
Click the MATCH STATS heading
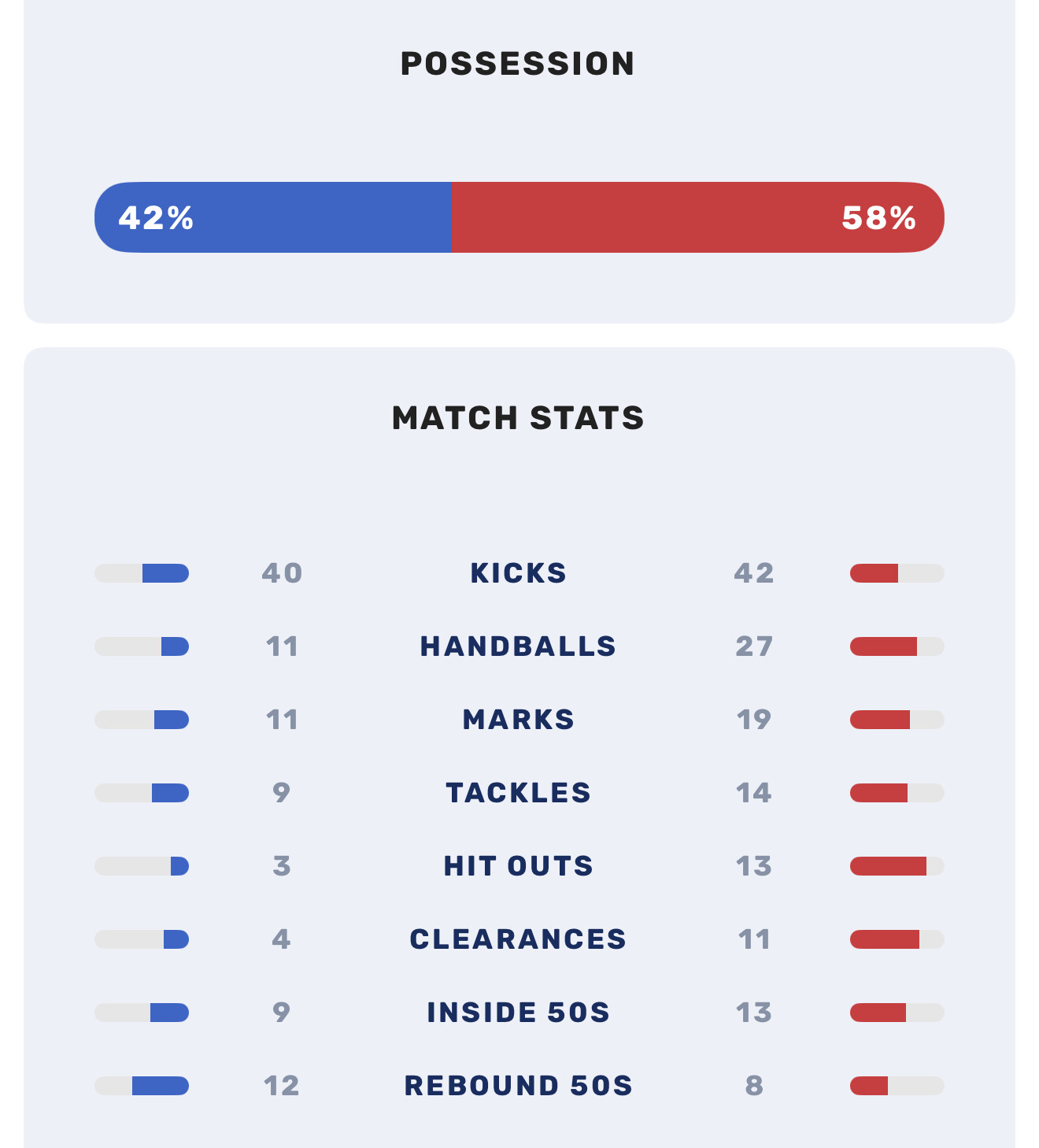point(518,418)
